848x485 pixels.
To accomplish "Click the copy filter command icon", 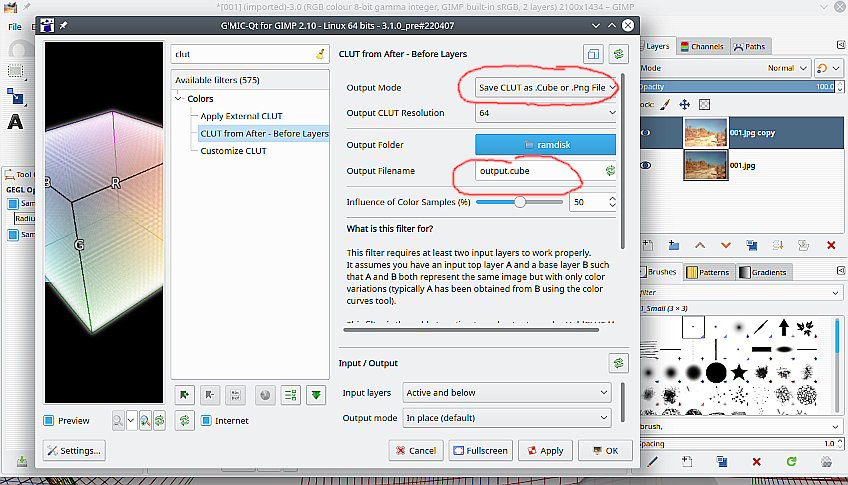I will pos(593,54).
